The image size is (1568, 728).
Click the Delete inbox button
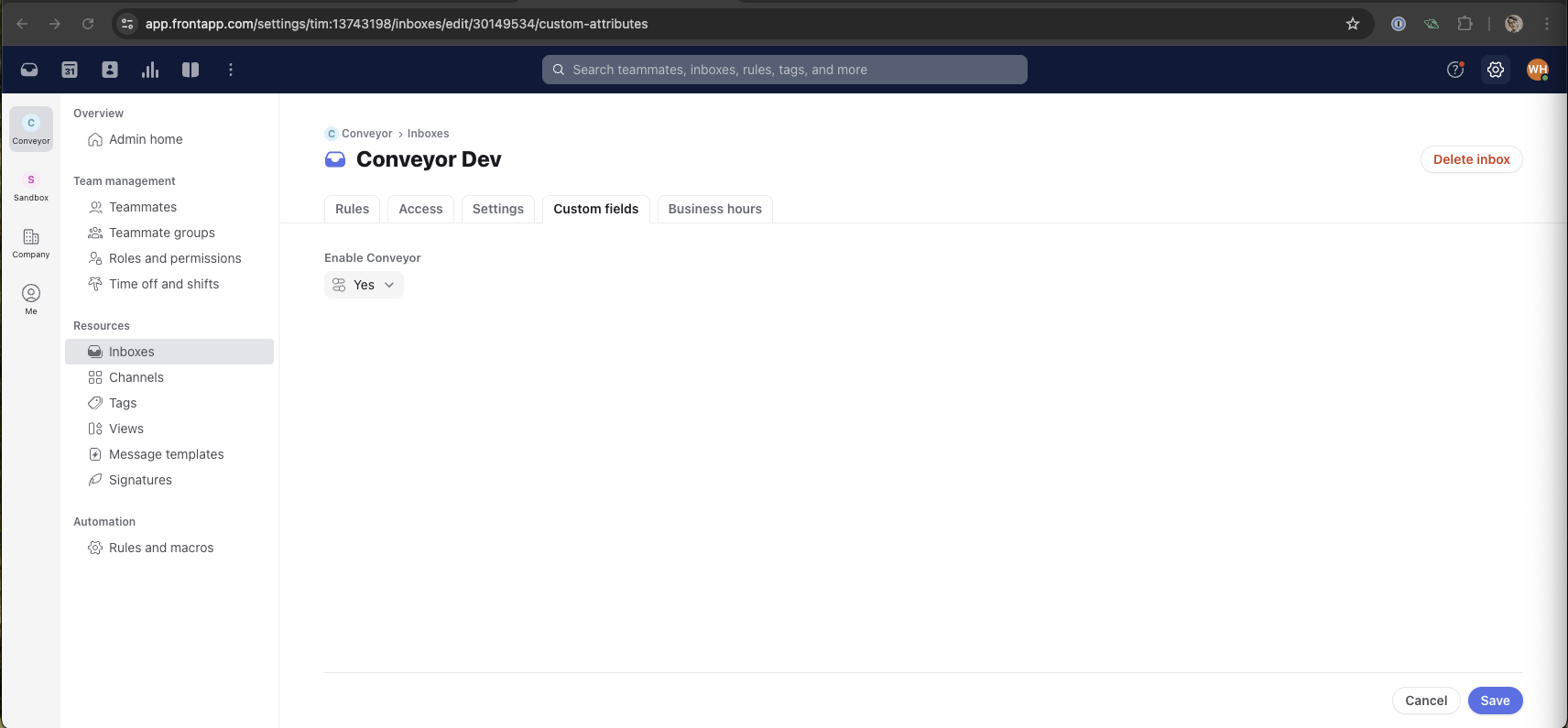1471,159
